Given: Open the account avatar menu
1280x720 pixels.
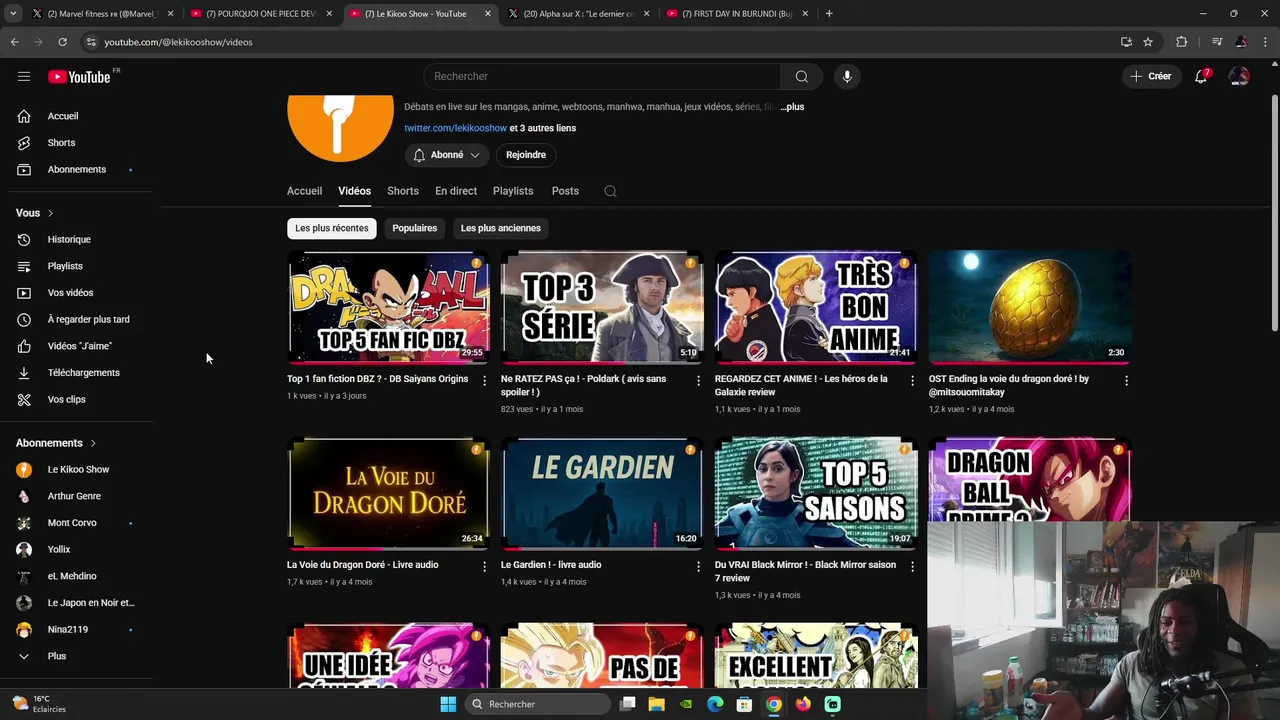Looking at the screenshot, I should coord(1239,76).
